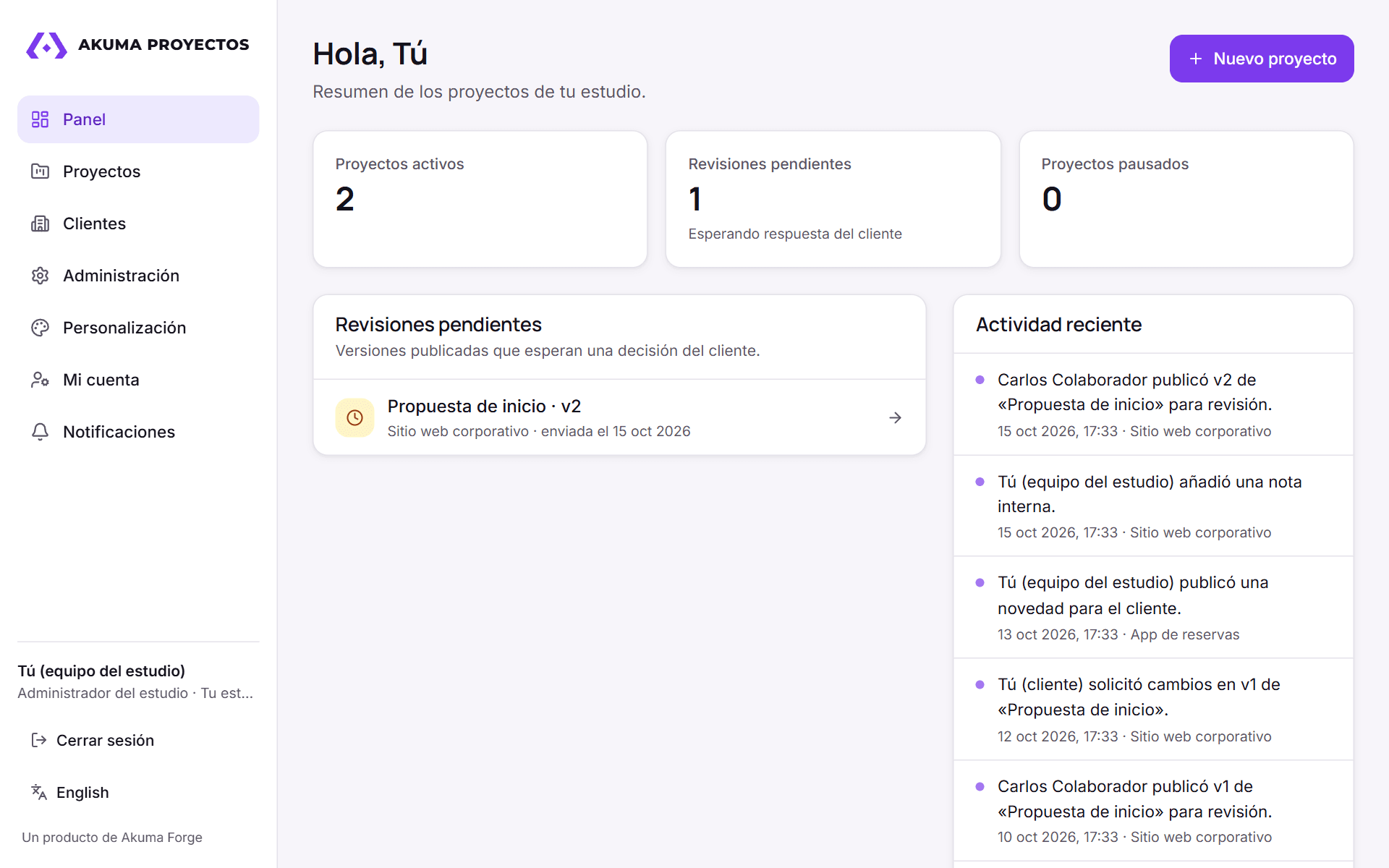Click activity 'publicó una novedad para el cliente'
The image size is (1389, 868).
point(1153,608)
